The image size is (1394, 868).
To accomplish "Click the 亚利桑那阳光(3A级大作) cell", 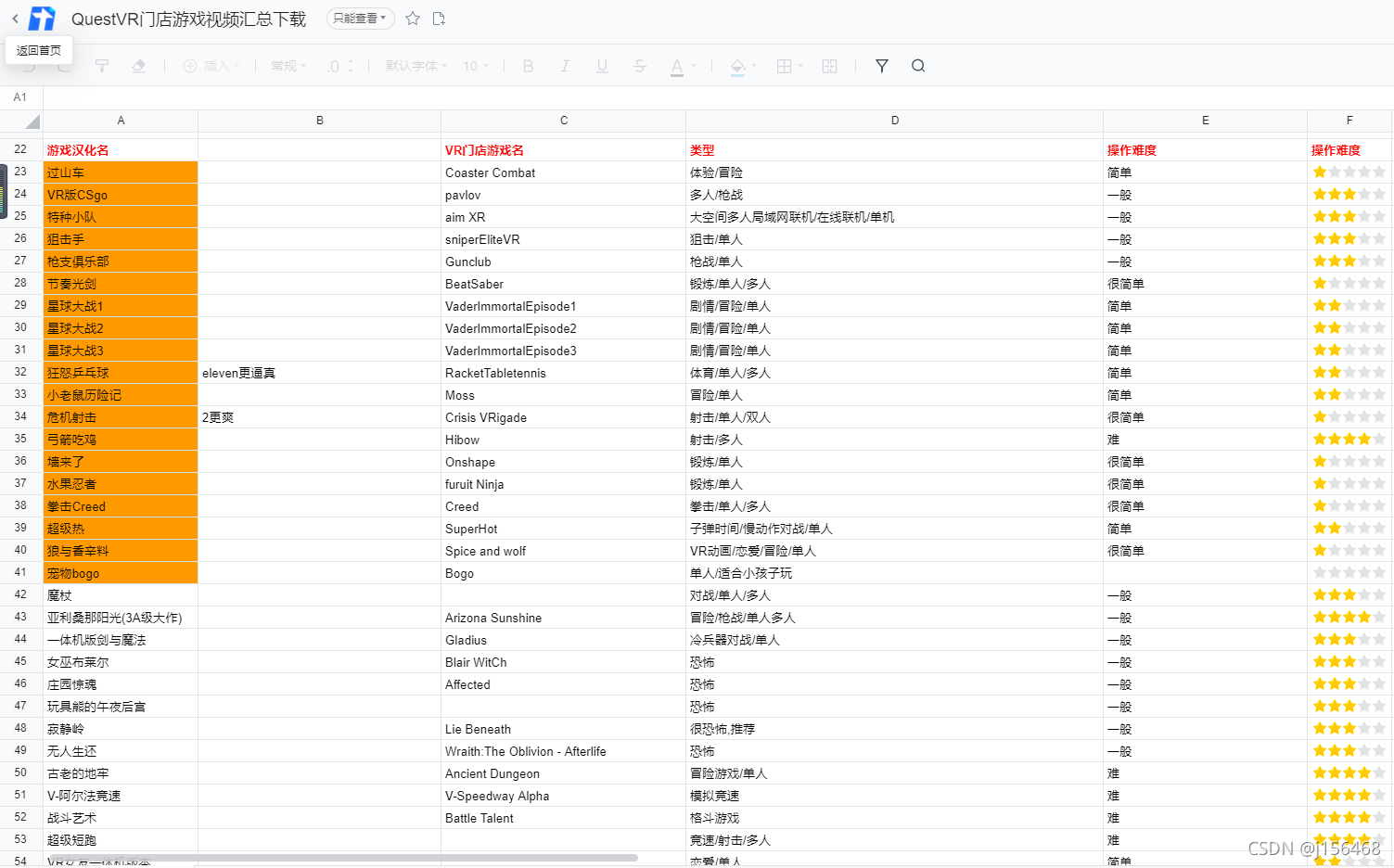I will click(121, 618).
